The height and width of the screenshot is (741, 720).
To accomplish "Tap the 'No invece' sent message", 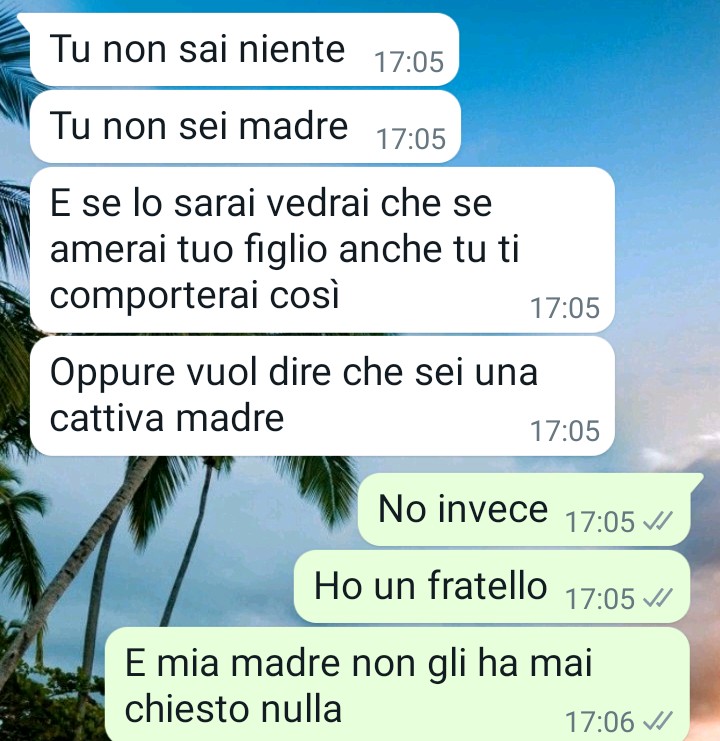I will (x=527, y=509).
